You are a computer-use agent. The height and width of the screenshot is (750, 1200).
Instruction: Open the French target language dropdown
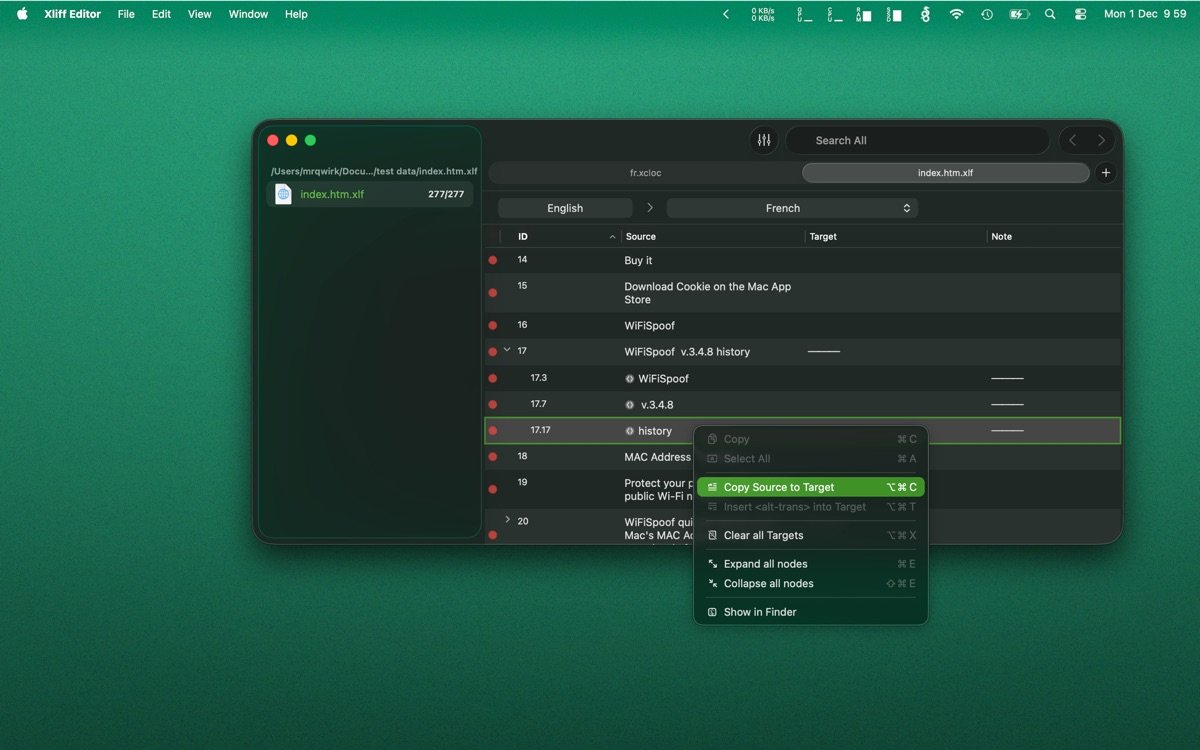(792, 208)
